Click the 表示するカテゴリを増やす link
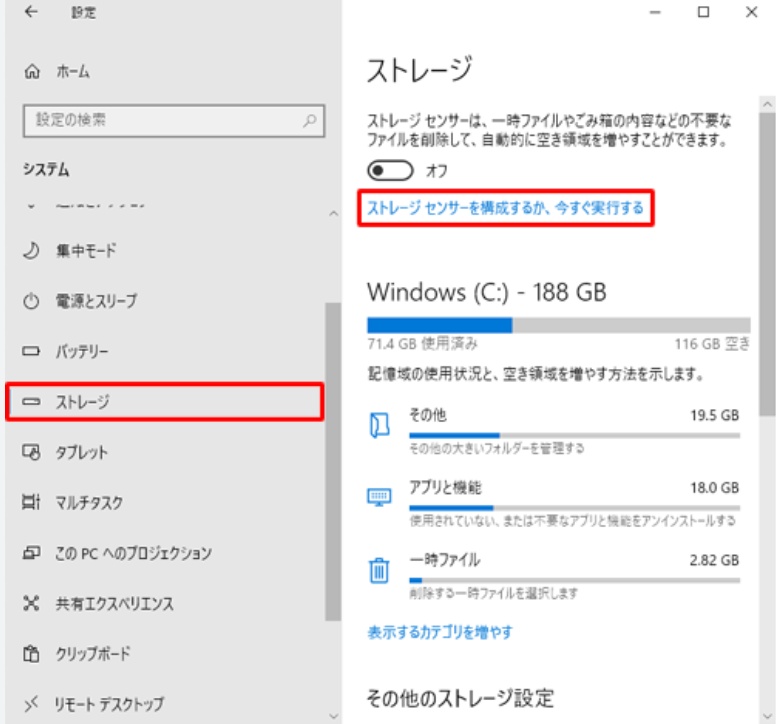Image resolution: width=776 pixels, height=724 pixels. tap(440, 632)
